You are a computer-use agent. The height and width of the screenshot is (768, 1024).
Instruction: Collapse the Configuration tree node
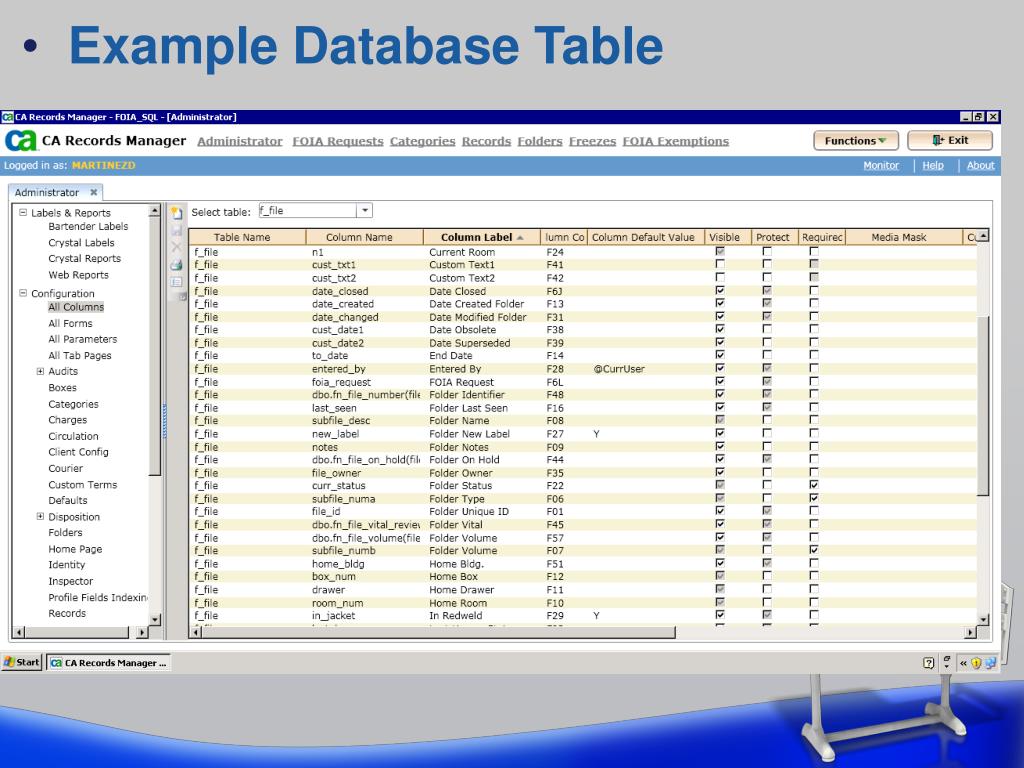(24, 293)
